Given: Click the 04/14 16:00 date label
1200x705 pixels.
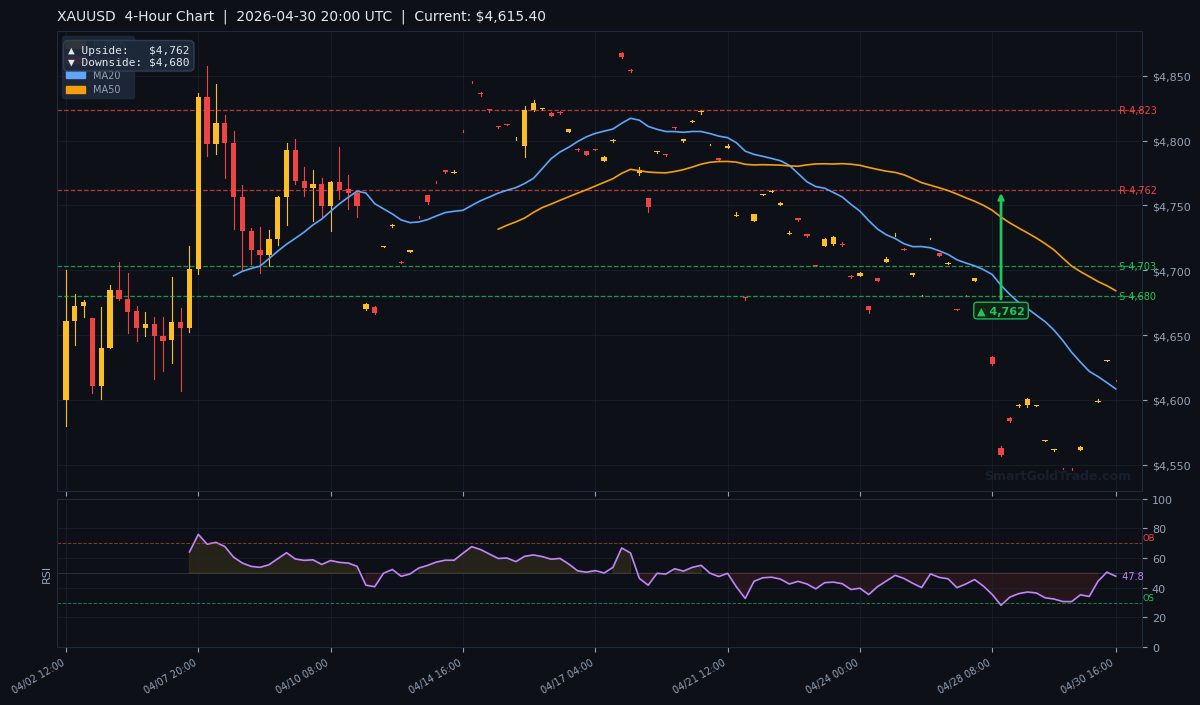Looking at the screenshot, I should tap(437, 676).
